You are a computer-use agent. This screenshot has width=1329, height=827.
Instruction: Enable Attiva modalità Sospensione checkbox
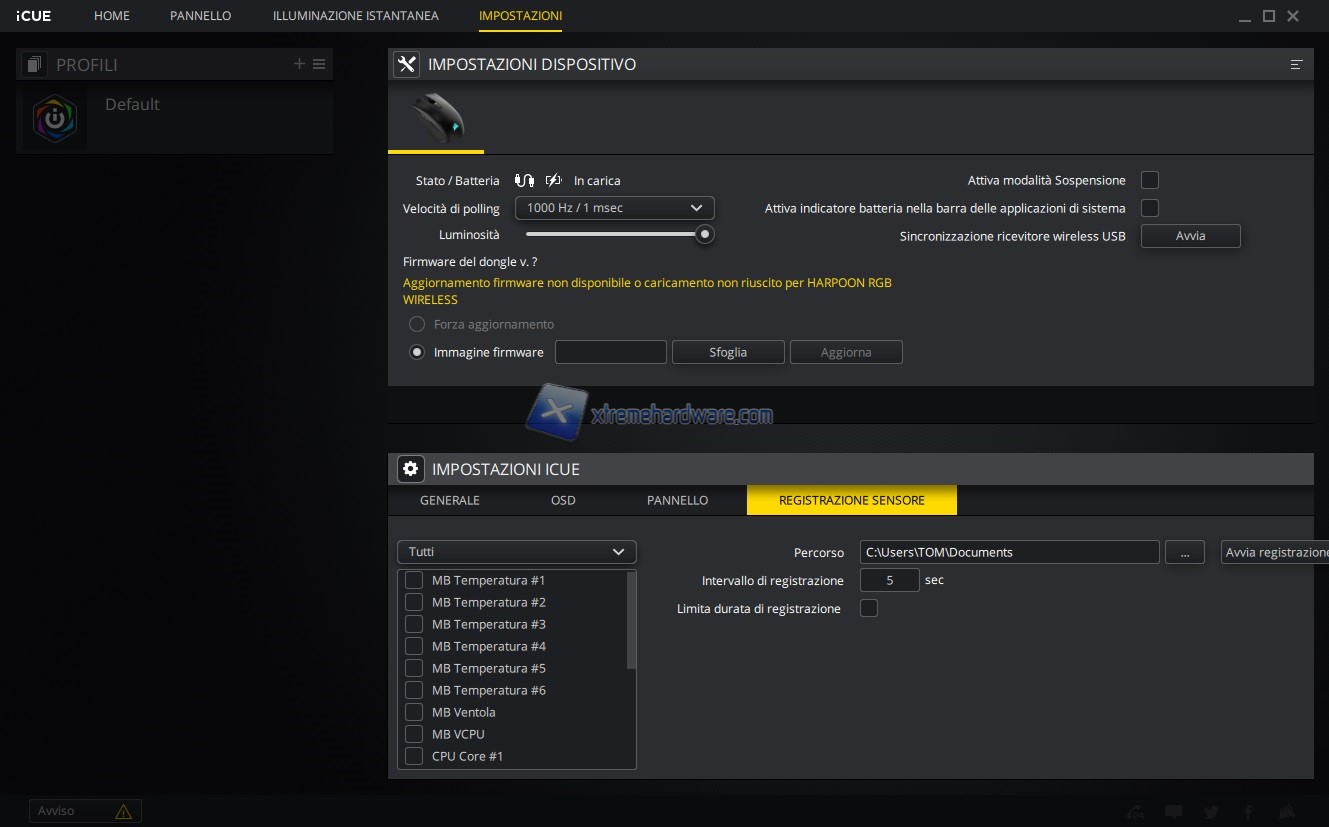pyautogui.click(x=1150, y=180)
